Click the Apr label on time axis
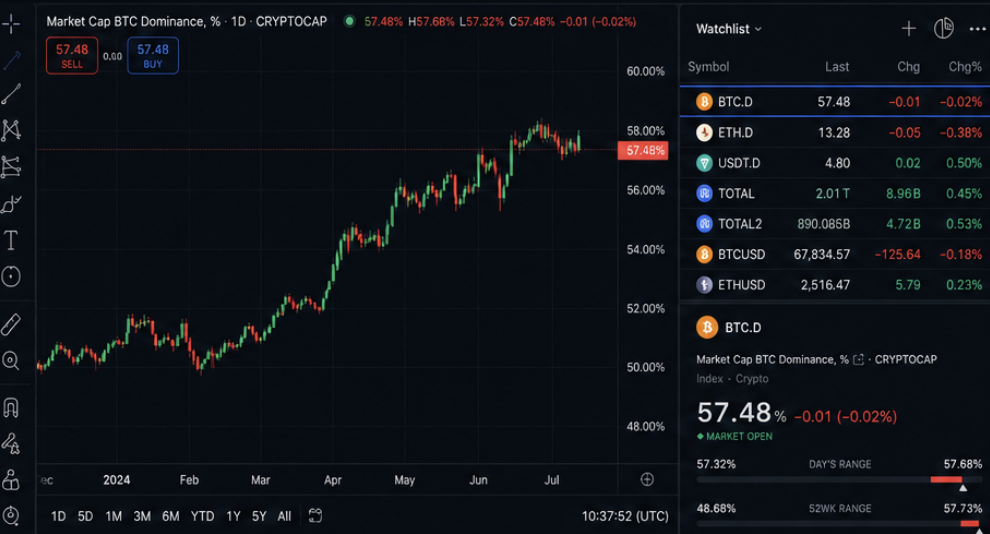The width and height of the screenshot is (990, 534). [x=333, y=480]
